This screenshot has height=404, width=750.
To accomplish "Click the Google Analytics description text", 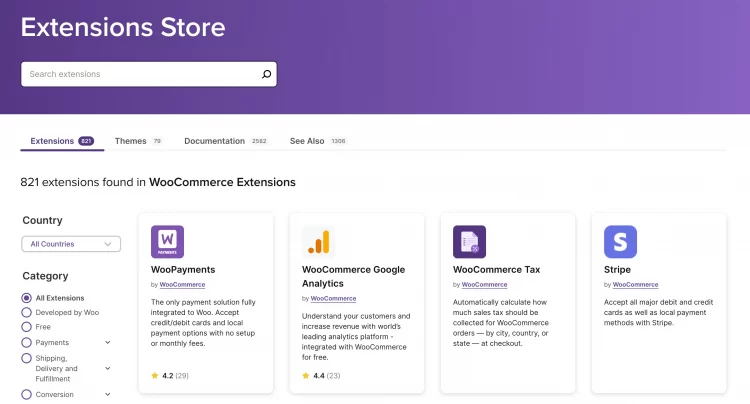I will pyautogui.click(x=356, y=337).
